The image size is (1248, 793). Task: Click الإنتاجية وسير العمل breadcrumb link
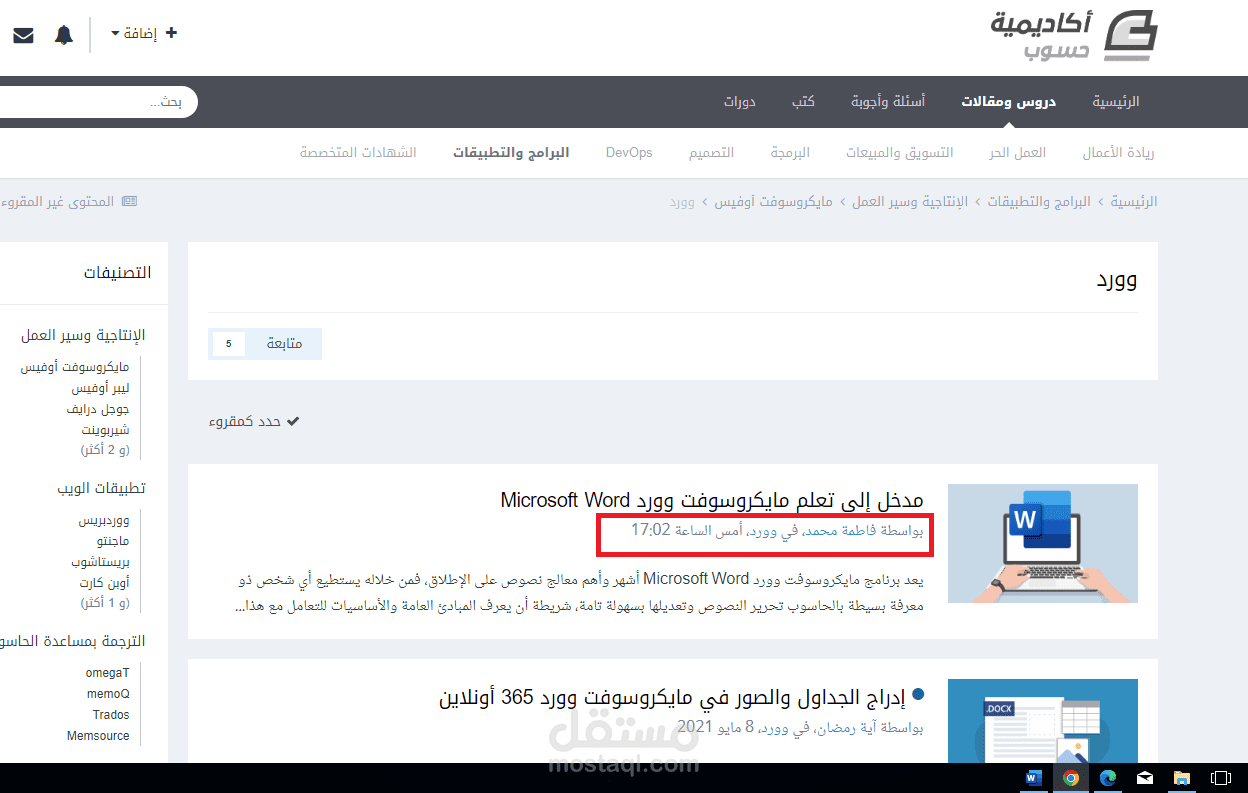[x=910, y=202]
